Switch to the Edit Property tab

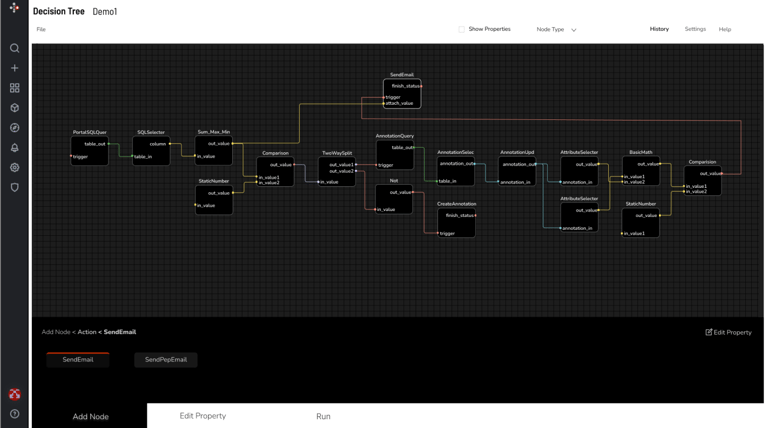203,416
